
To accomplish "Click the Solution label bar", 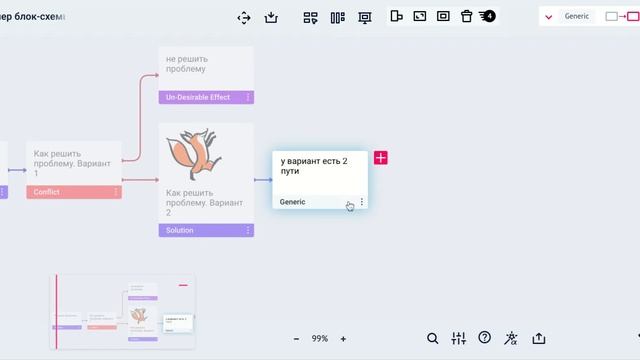I will point(206,230).
